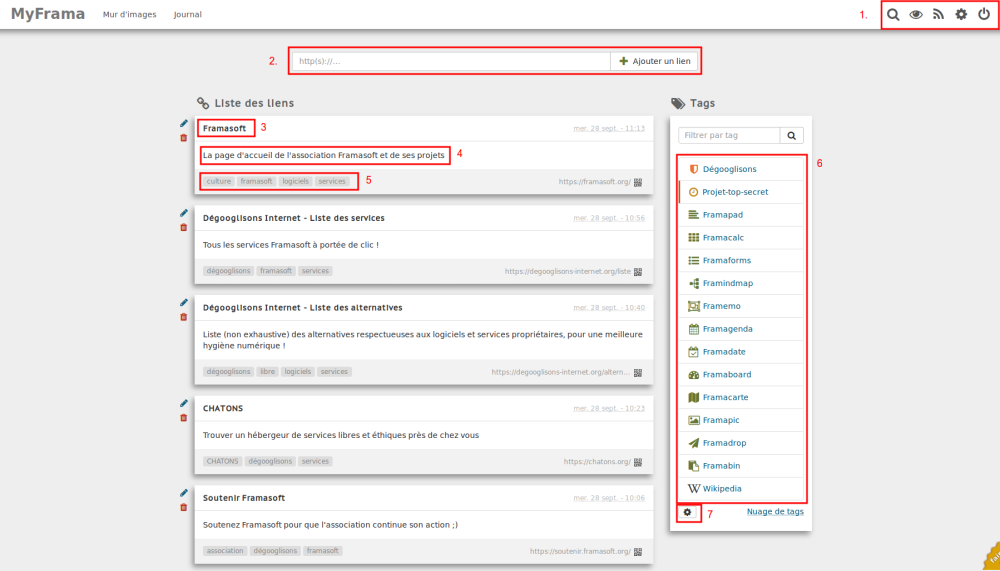The image size is (1000, 571).
Task: Click the tag filter search button
Action: pos(791,135)
